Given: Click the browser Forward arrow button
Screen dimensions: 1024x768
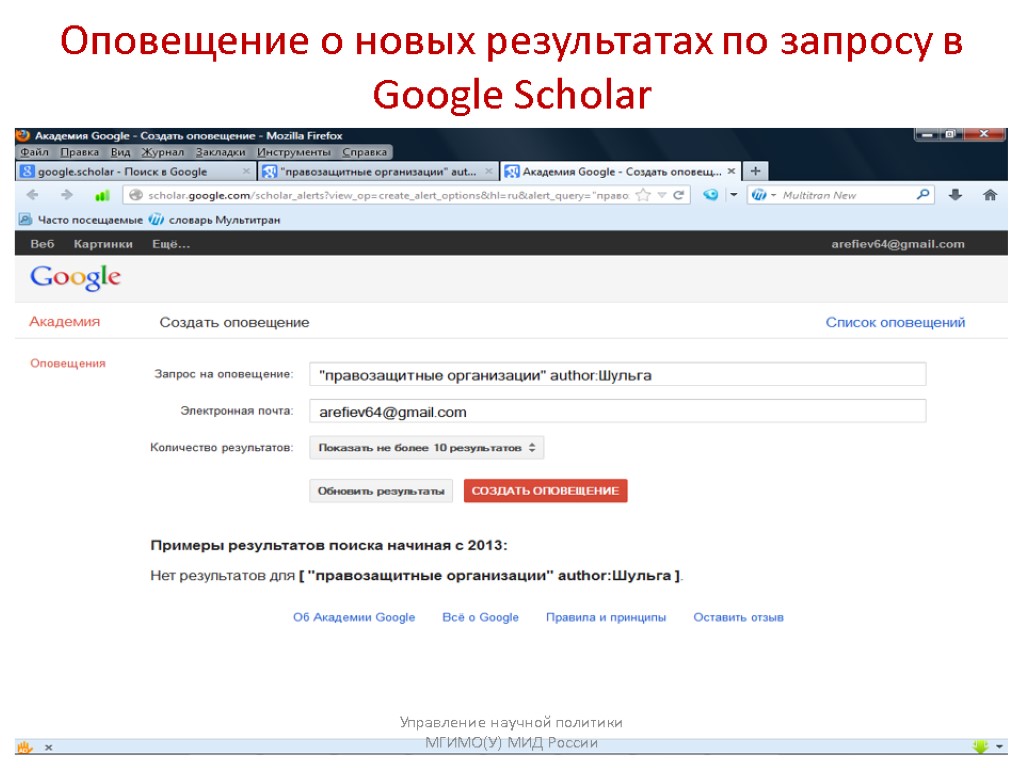Looking at the screenshot, I should click(67, 195).
